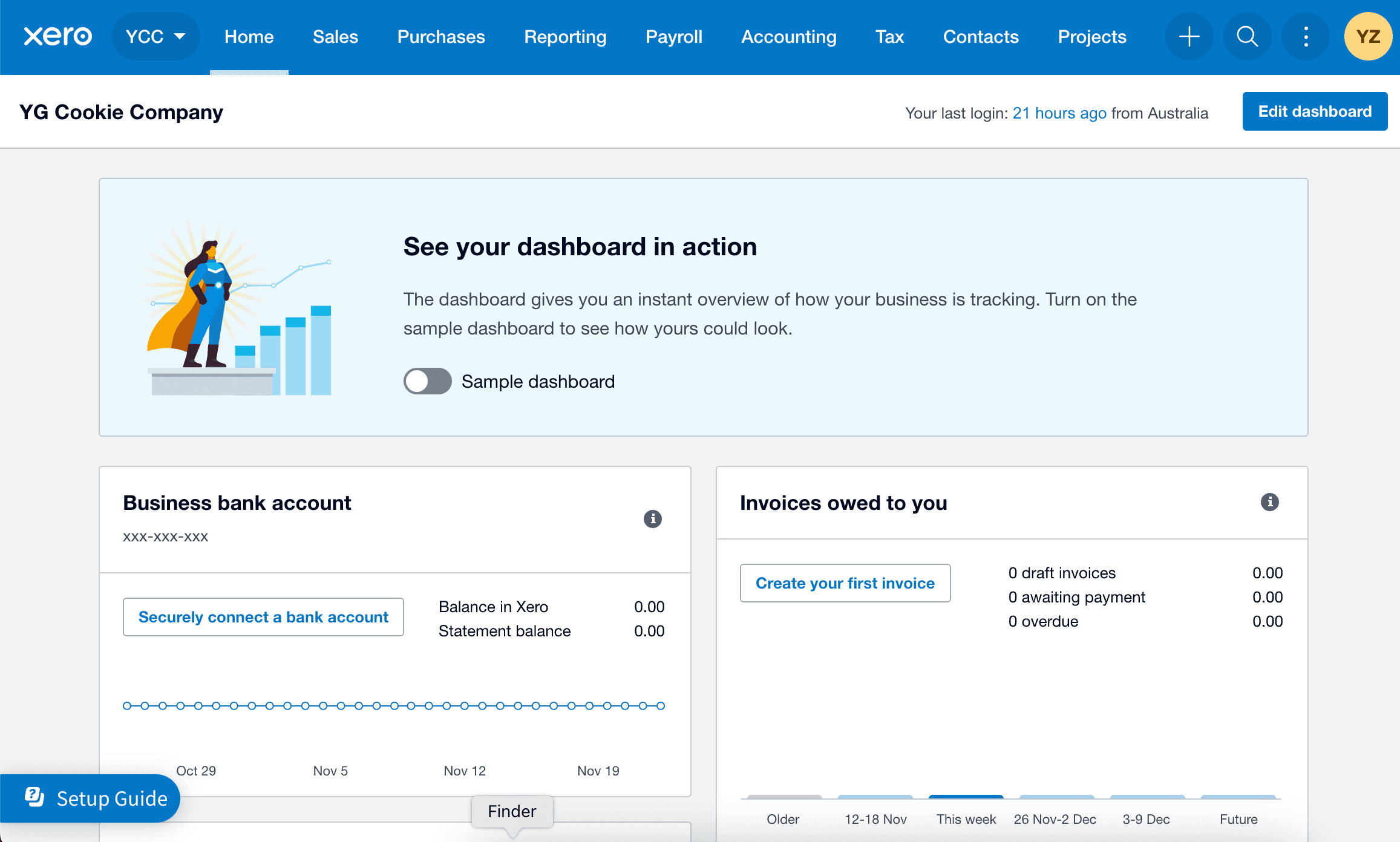Viewport: 1400px width, 842px height.
Task: Expand the Accounting menu
Action: coord(788,36)
